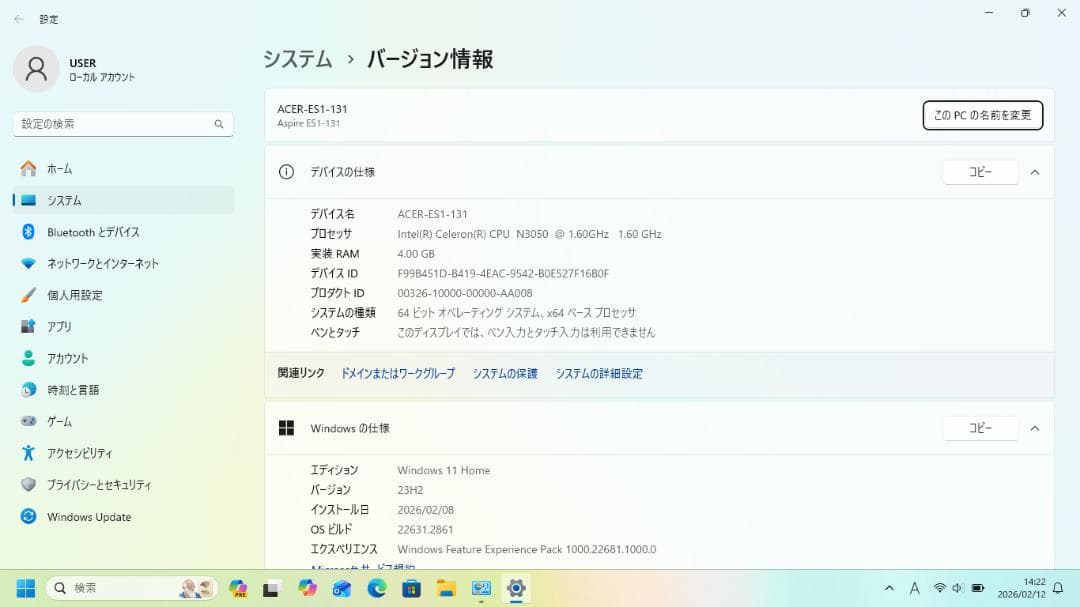Open アプリ settings
The height and width of the screenshot is (607, 1080).
123,327
